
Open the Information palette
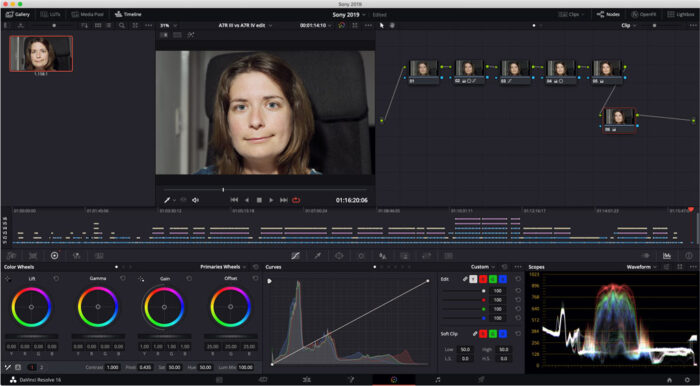click(688, 256)
